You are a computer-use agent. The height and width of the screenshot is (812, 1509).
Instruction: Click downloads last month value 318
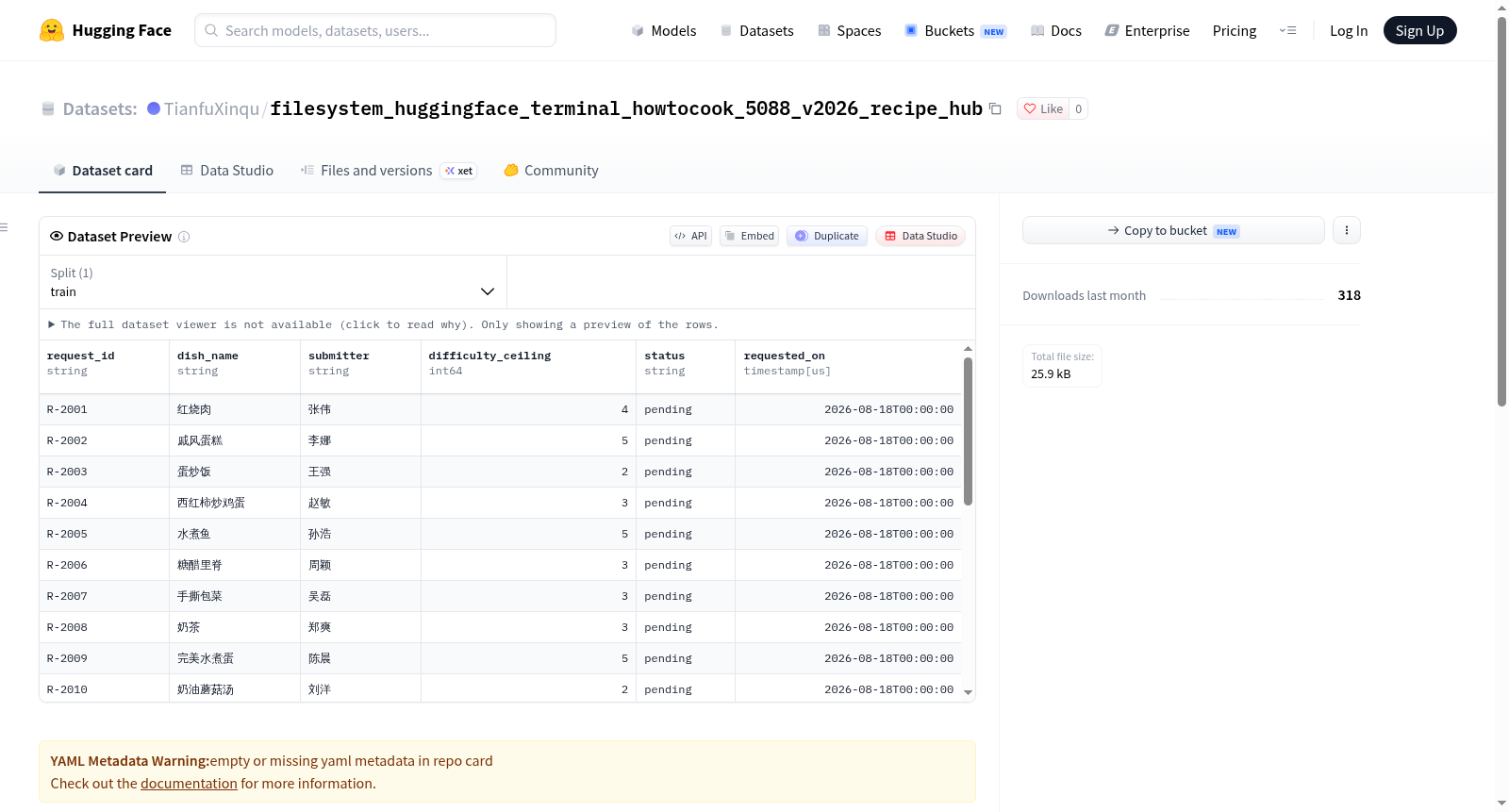coord(1350,295)
